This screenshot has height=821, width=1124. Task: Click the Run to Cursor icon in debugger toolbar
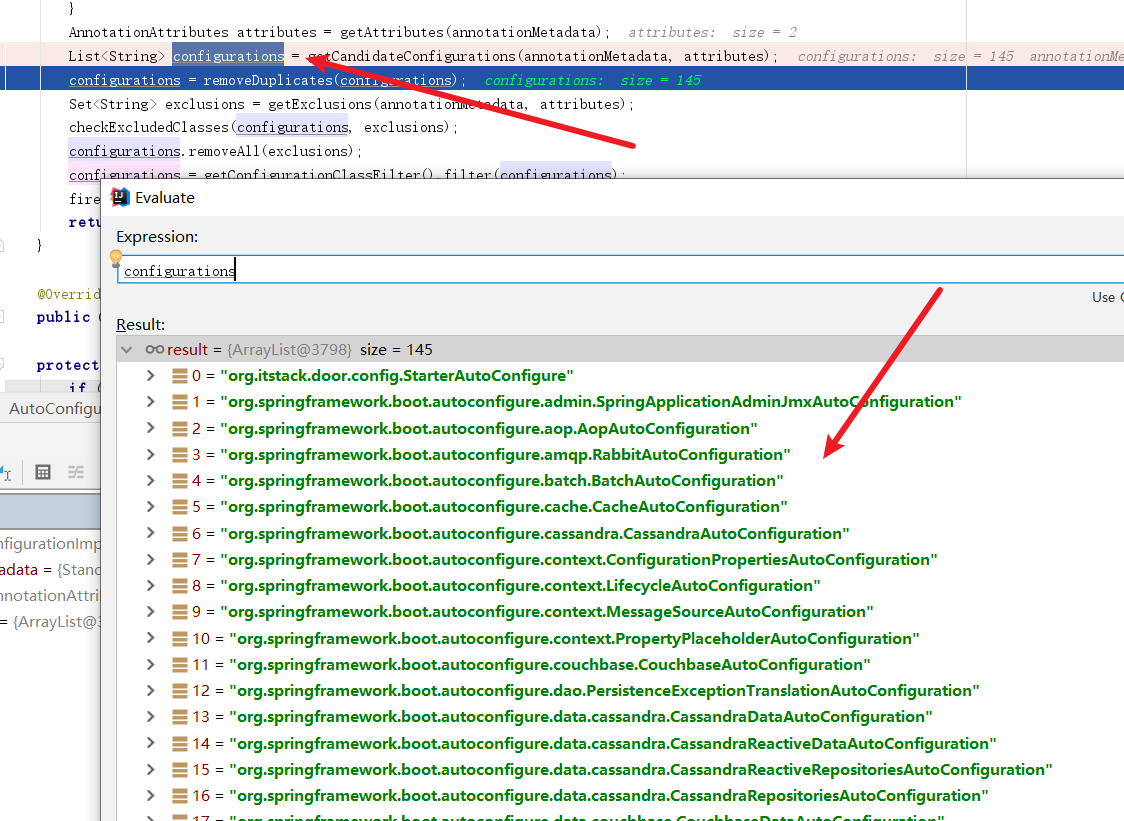[5, 472]
